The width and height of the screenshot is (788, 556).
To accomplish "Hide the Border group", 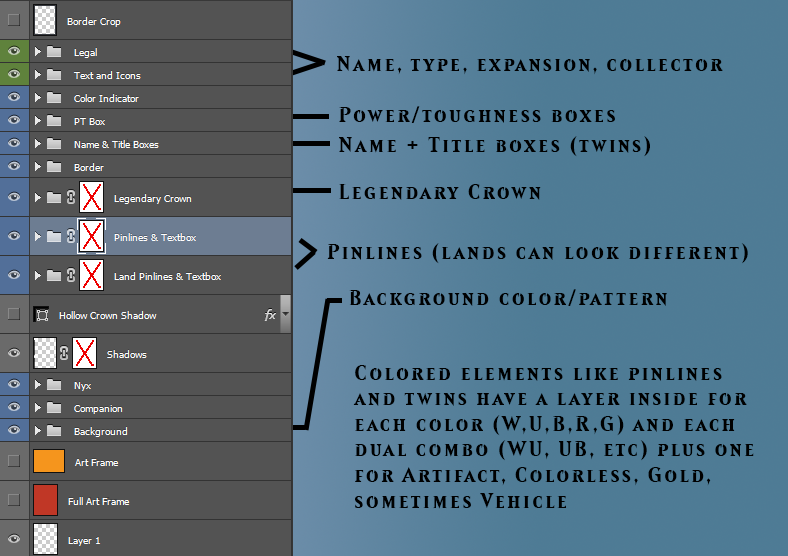I will click(x=14, y=166).
